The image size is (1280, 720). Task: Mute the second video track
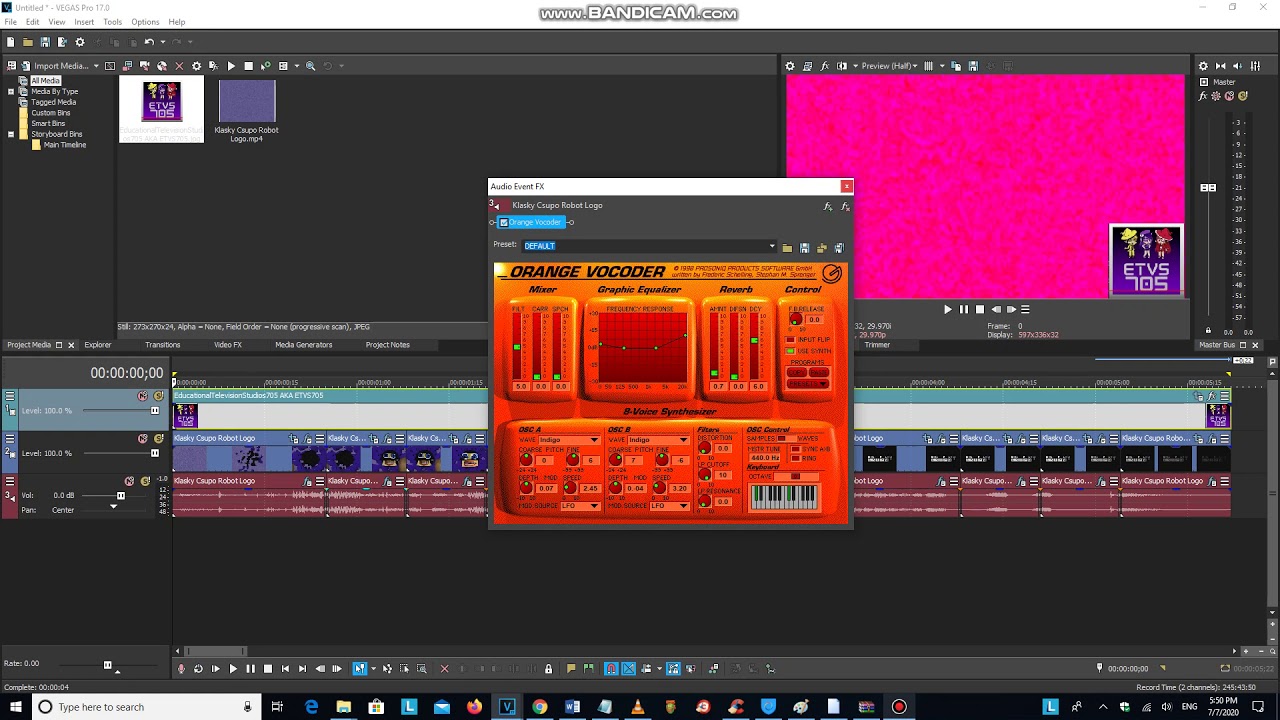142,439
